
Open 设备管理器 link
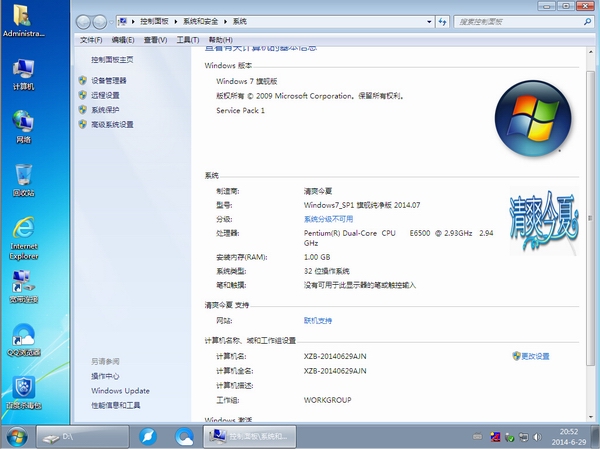coord(109,81)
